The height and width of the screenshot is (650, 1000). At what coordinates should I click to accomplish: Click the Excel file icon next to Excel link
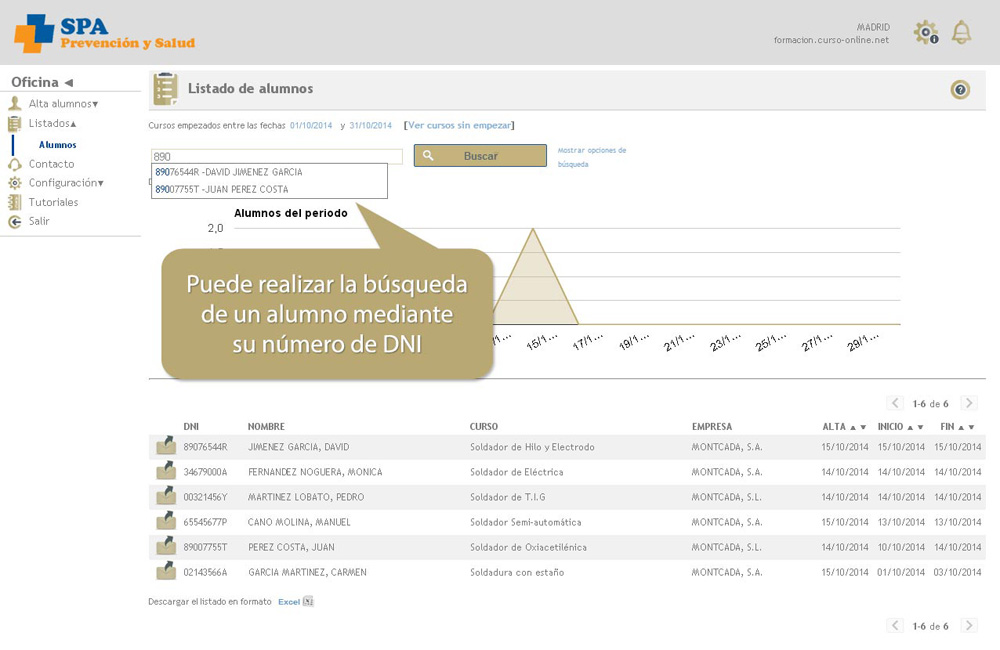[308, 601]
